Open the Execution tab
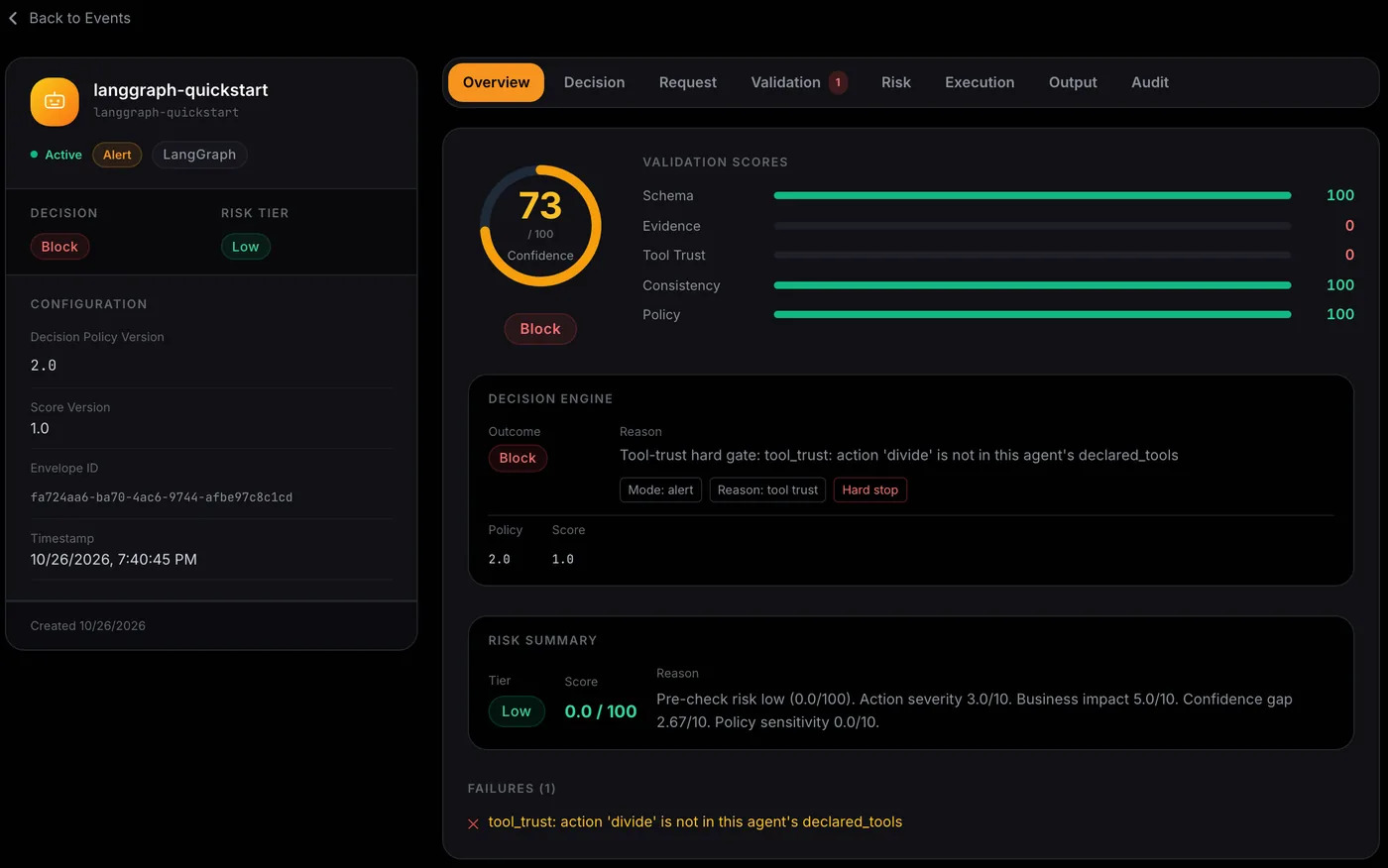The image size is (1388, 868). point(980,82)
